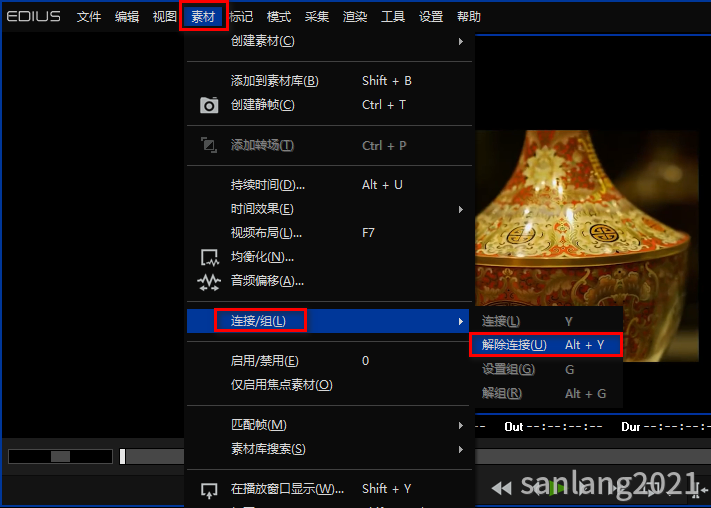Open the 工具 menu

pyautogui.click(x=393, y=17)
